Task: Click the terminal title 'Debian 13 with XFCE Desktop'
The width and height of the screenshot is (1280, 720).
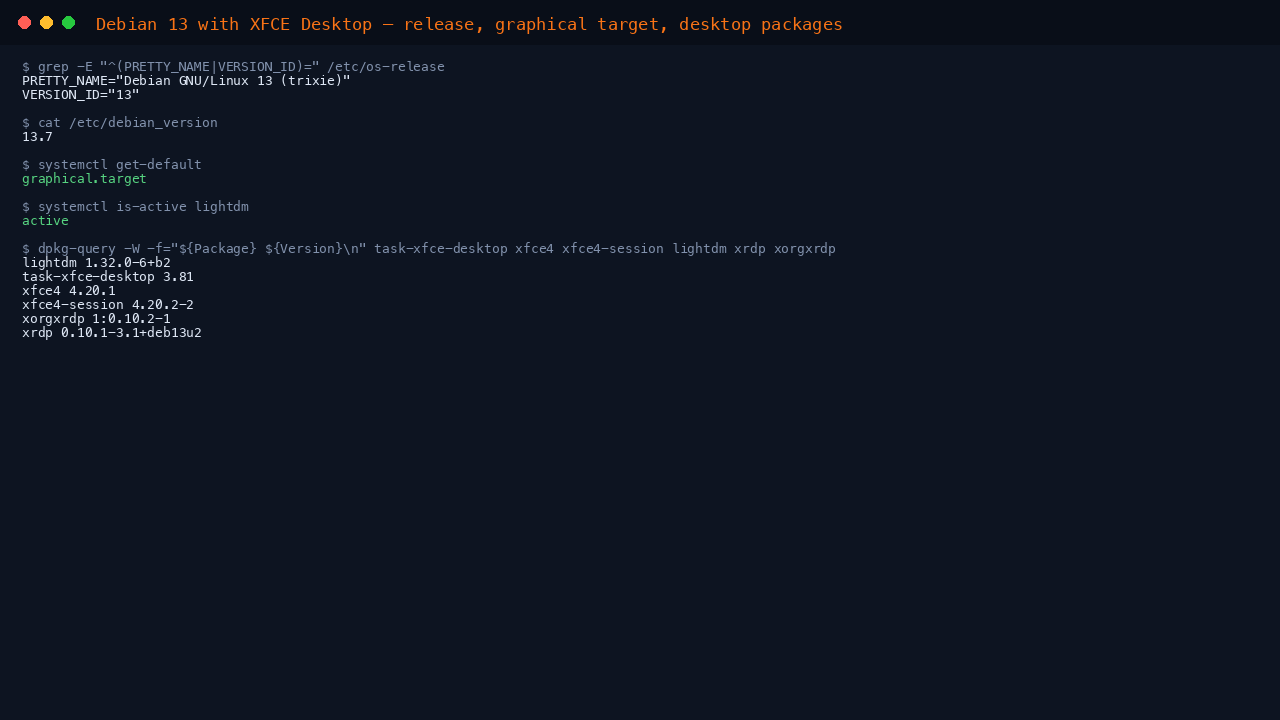Action: (x=234, y=24)
